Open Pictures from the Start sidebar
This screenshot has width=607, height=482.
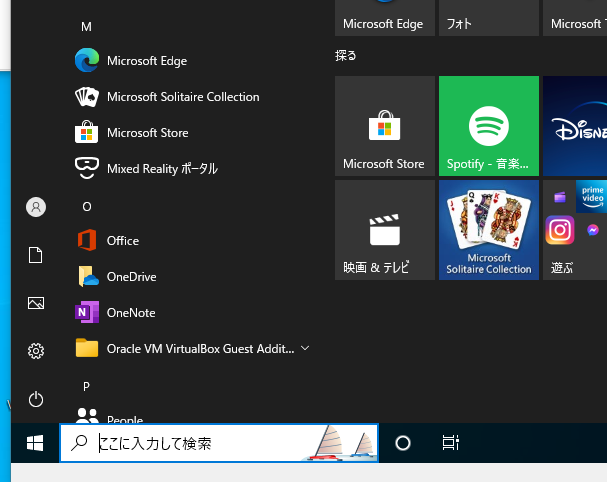(36, 303)
